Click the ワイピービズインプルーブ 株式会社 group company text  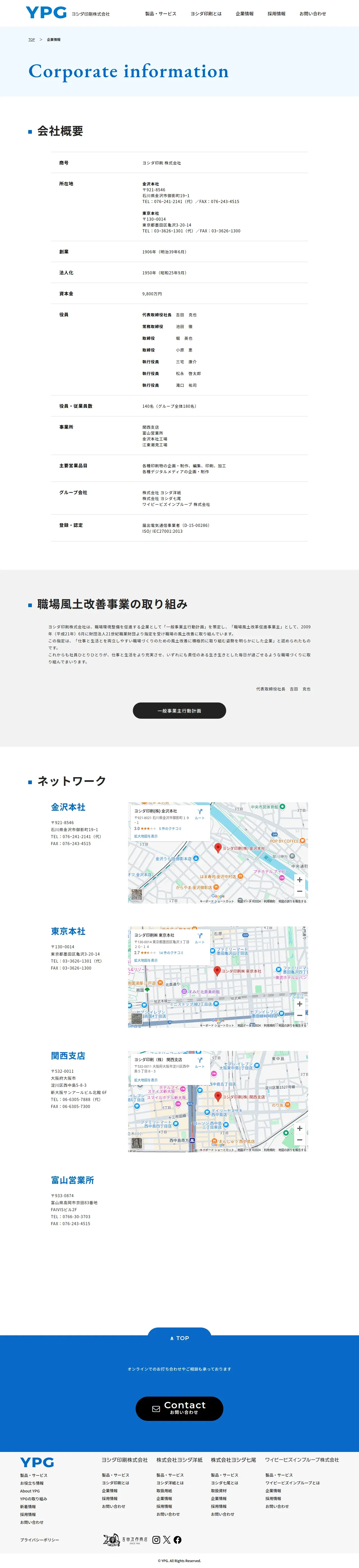(x=176, y=504)
